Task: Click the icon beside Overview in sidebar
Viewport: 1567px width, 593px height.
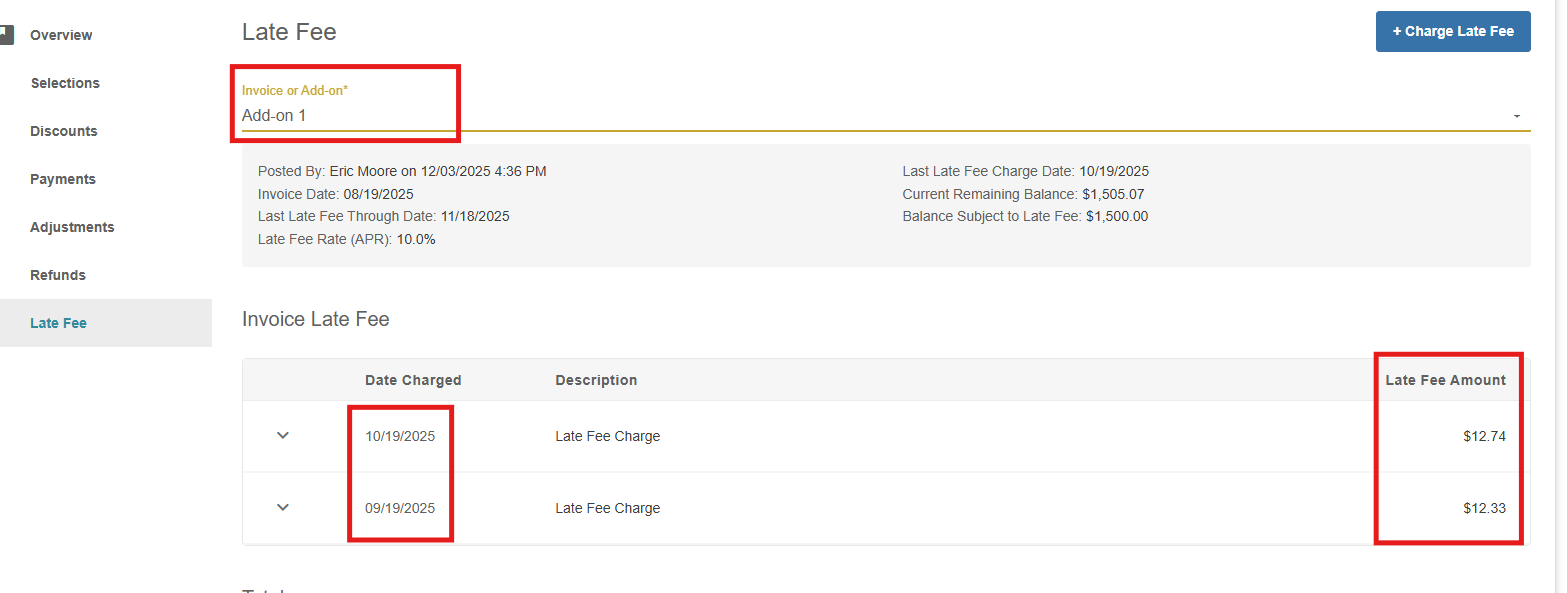Action: (x=6, y=35)
